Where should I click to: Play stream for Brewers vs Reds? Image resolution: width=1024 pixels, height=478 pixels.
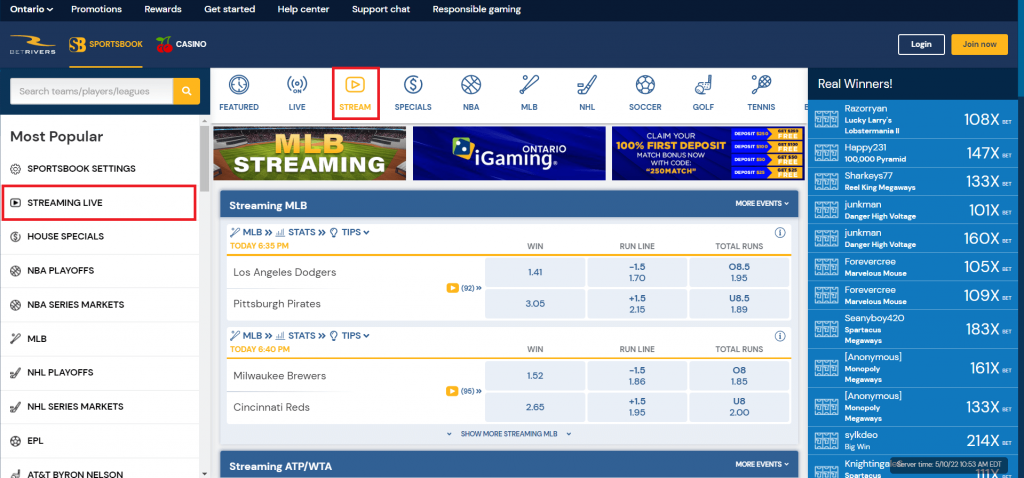click(452, 391)
